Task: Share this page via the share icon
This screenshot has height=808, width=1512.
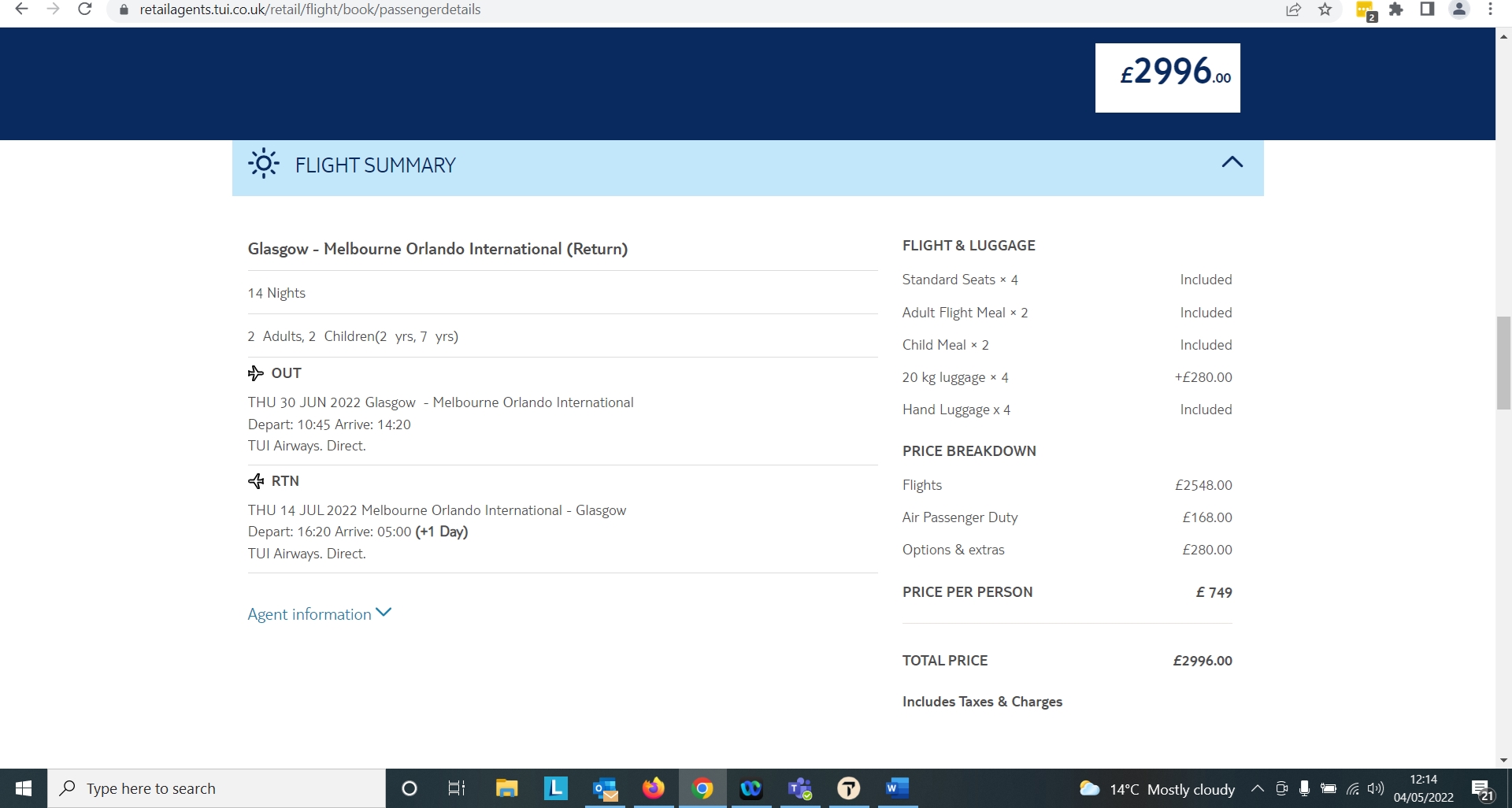Action: pyautogui.click(x=1293, y=9)
